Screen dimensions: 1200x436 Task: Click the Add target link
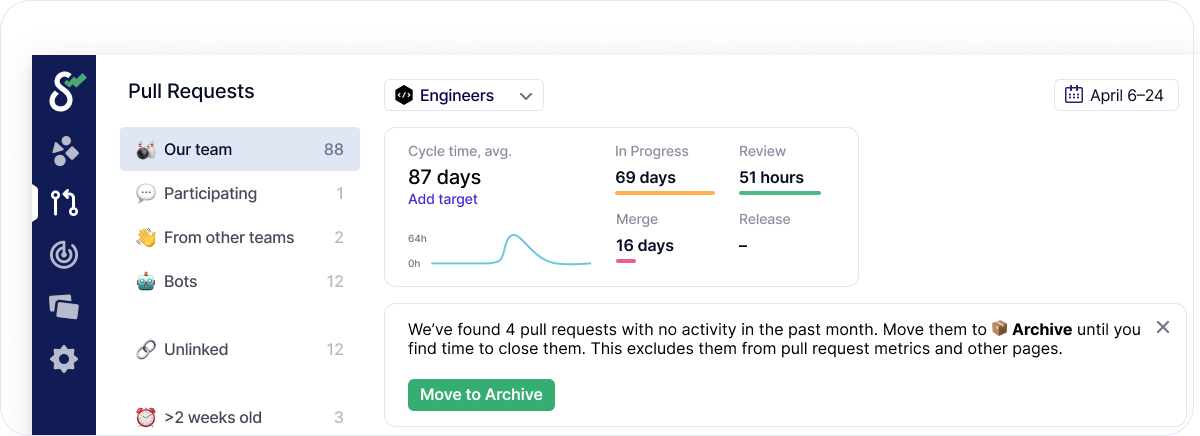[443, 199]
